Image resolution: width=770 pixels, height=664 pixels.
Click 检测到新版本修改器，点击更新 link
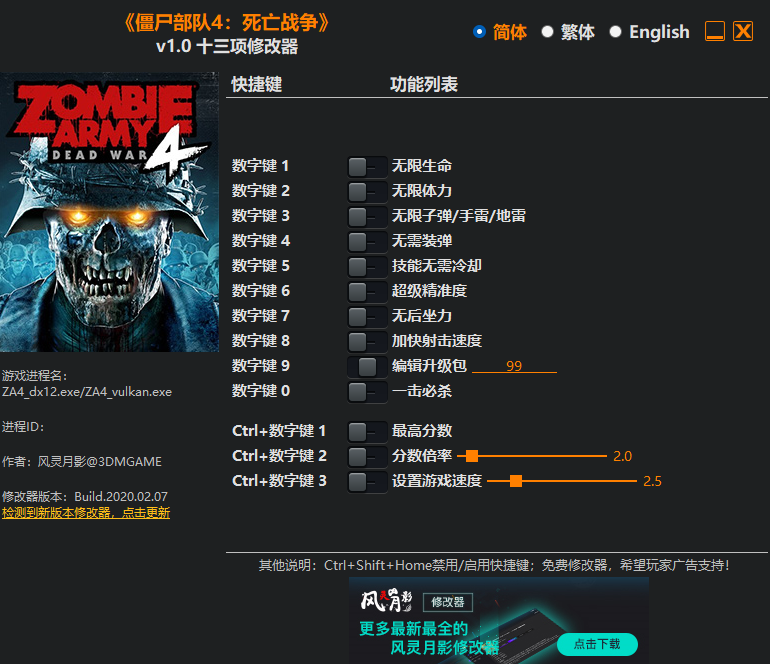(x=86, y=513)
